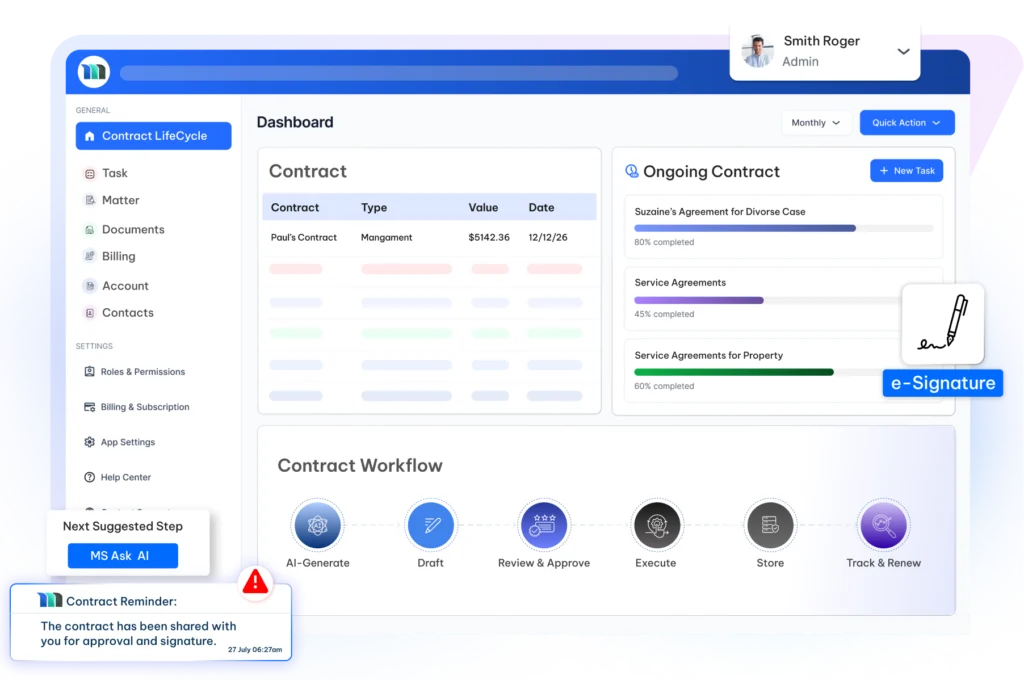Expand the Quick Action dropdown
The width and height of the screenshot is (1024, 680).
point(906,122)
